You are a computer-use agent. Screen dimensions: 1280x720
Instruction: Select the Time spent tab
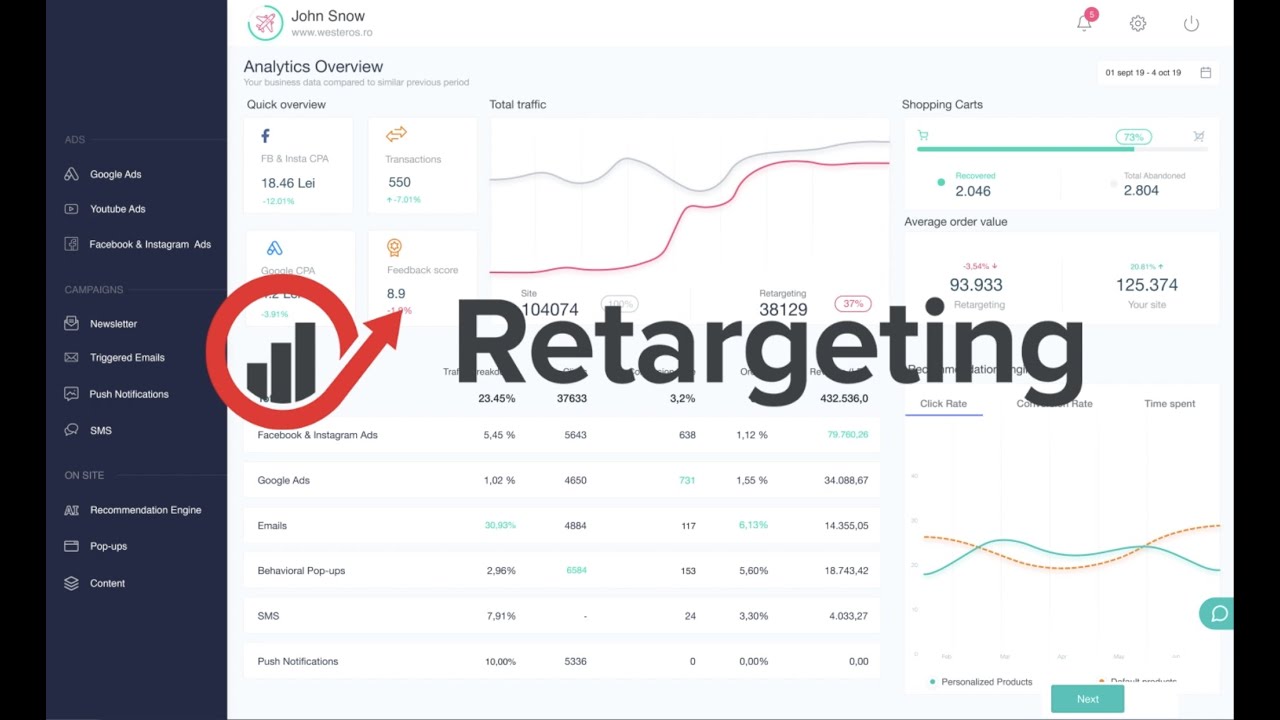[1169, 403]
